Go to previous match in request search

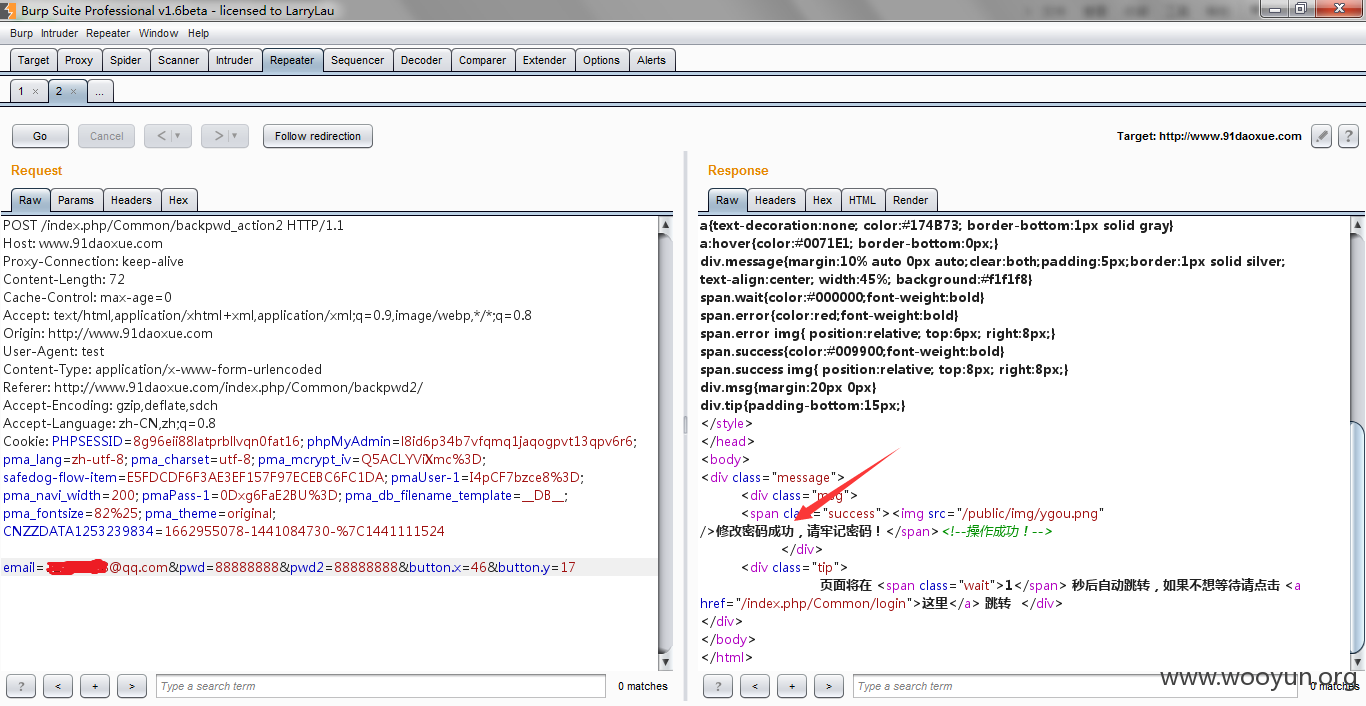(58, 686)
